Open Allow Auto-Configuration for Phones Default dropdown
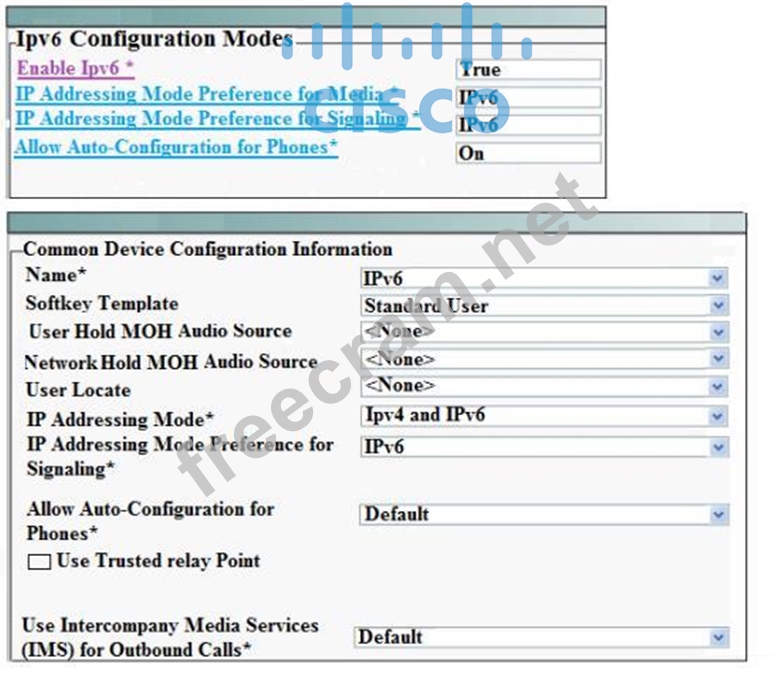The height and width of the screenshot is (675, 774). pos(543,515)
